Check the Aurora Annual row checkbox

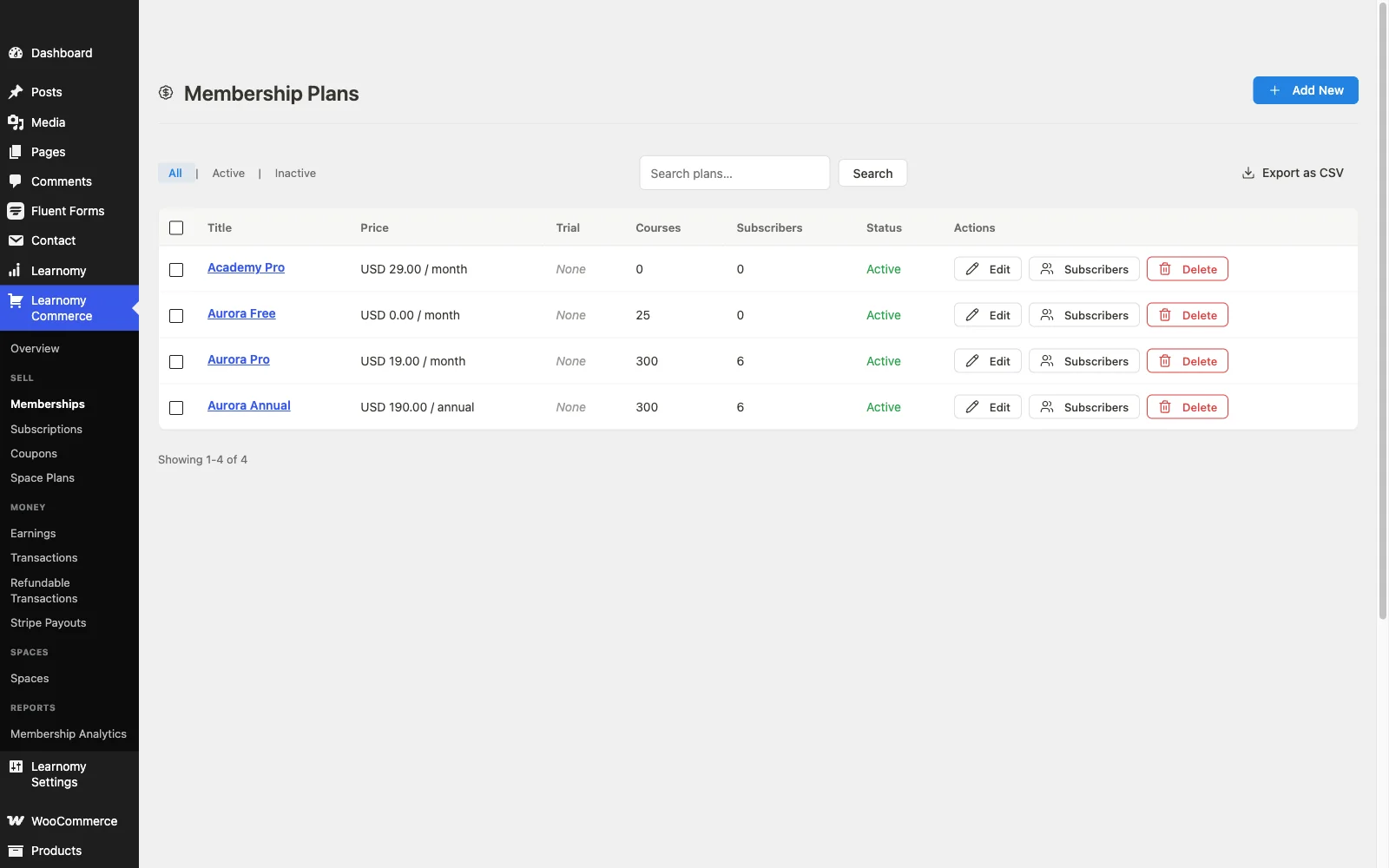[176, 408]
